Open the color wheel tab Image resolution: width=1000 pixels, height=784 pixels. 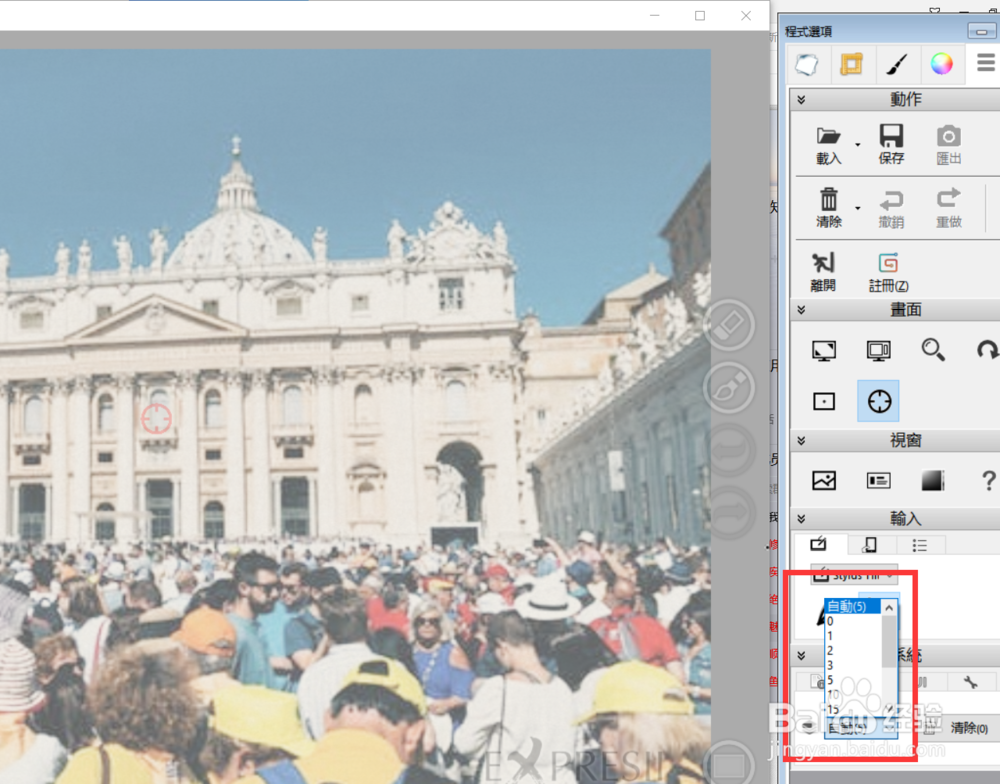(x=941, y=64)
